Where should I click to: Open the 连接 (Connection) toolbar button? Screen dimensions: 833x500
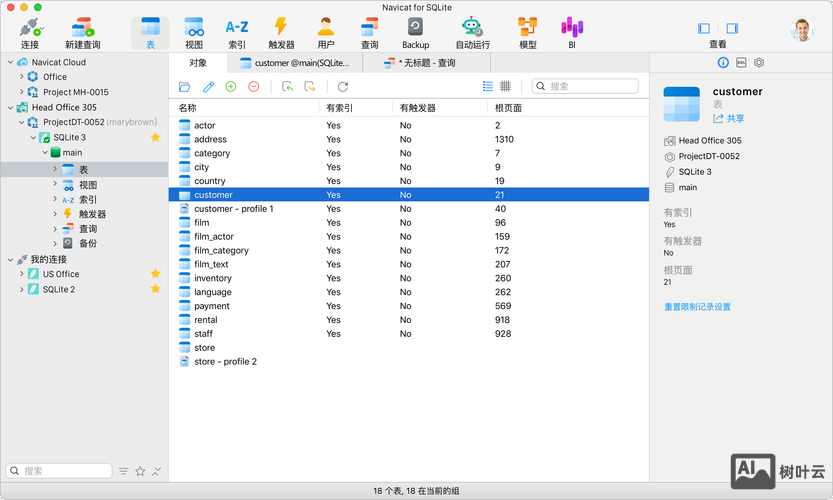coord(30,33)
